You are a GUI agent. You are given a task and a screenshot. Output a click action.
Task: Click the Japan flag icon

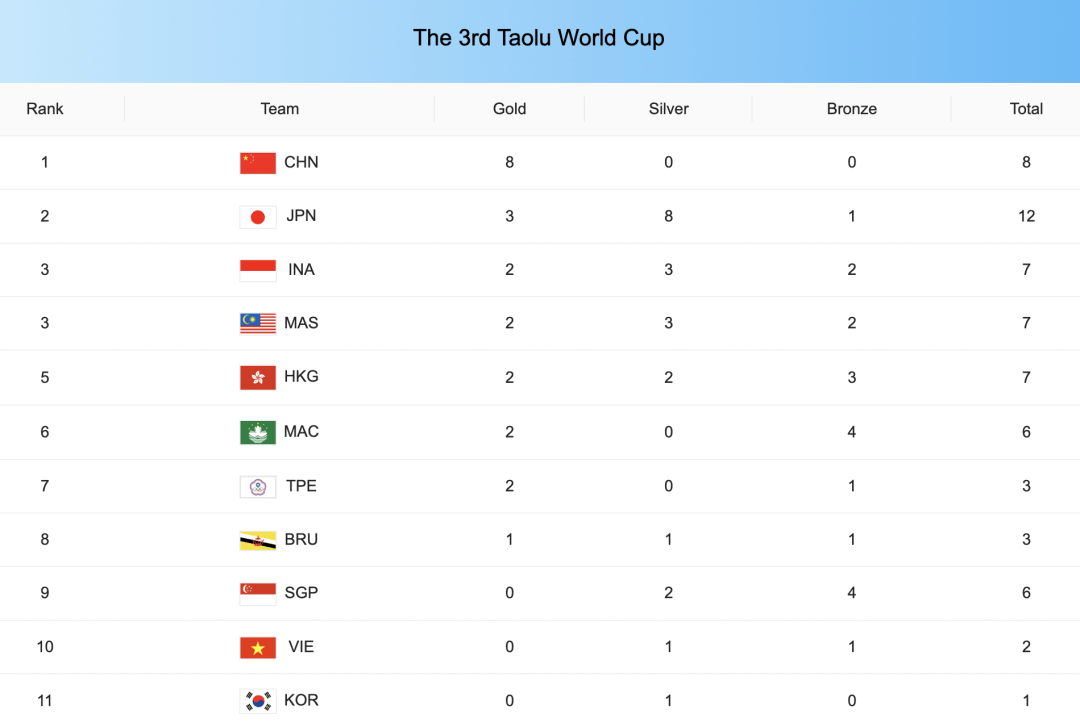(257, 217)
